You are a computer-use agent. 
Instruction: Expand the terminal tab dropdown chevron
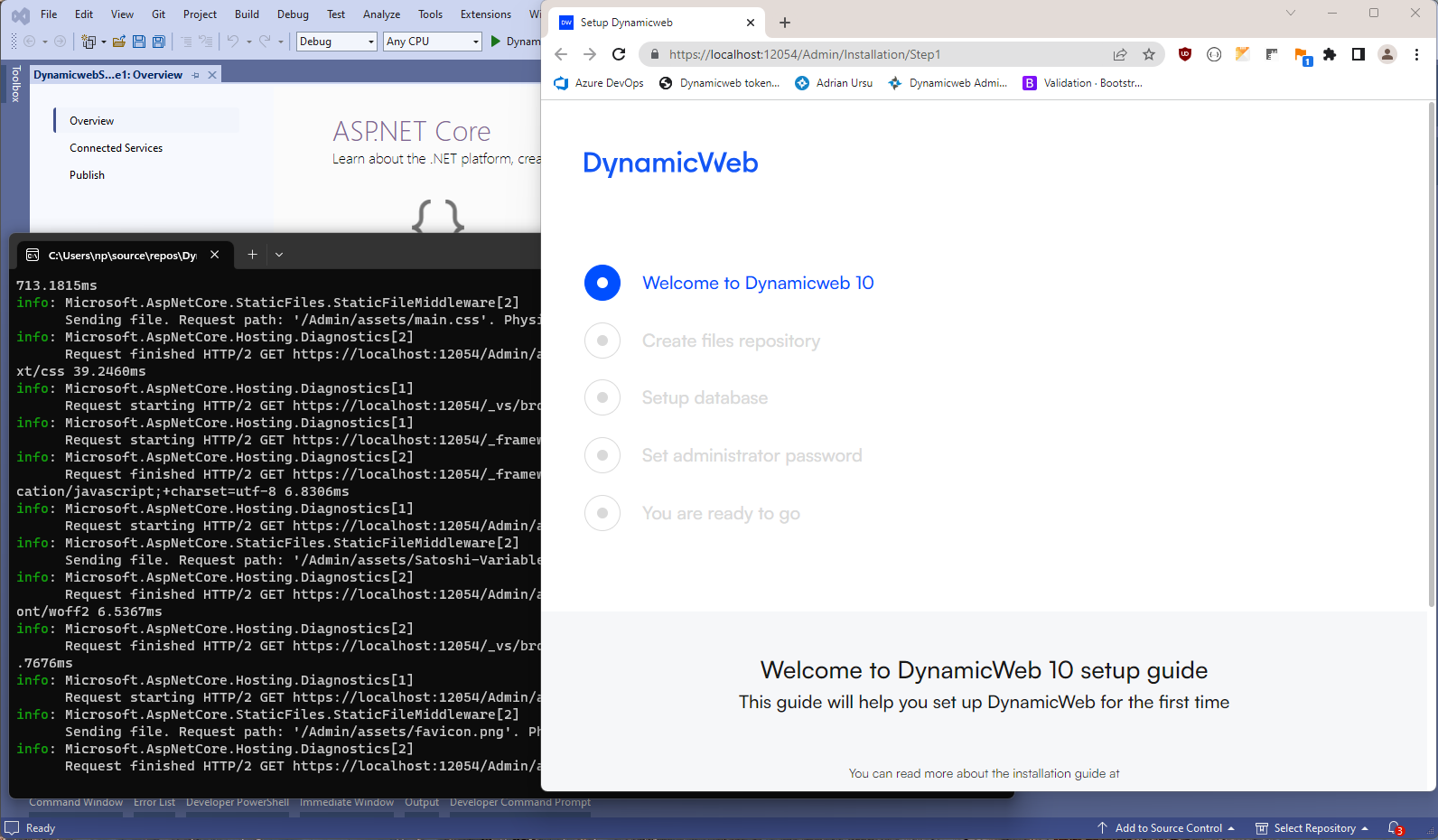tap(279, 255)
